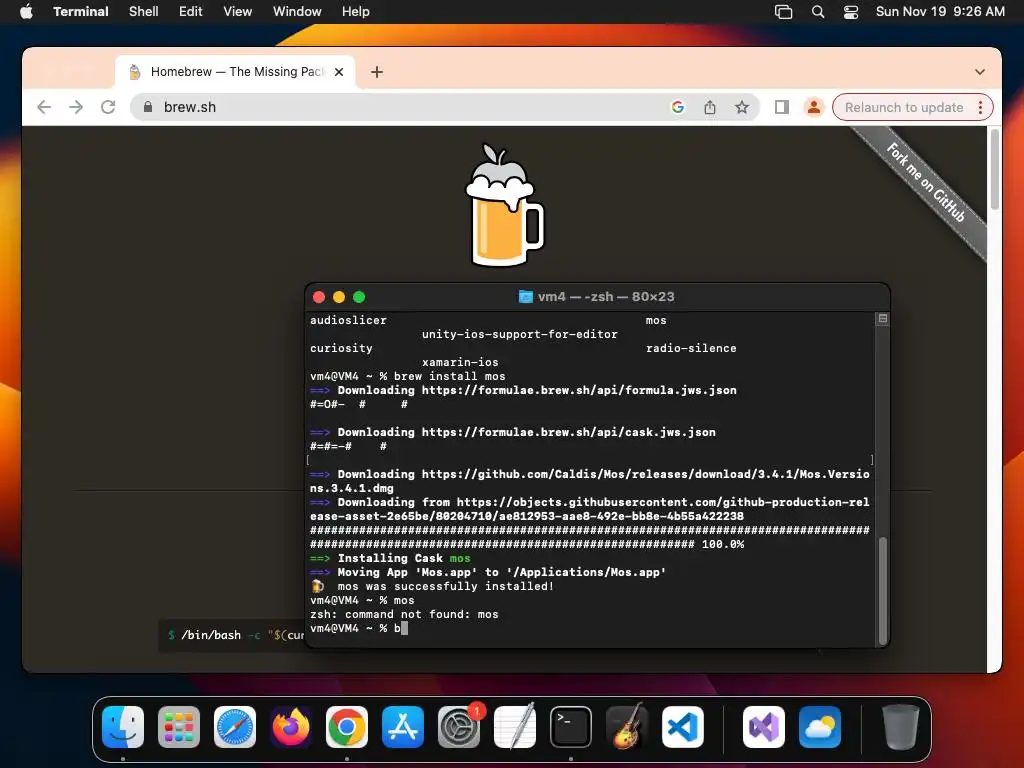This screenshot has height=768, width=1024.
Task: Open Safari from the Dock
Action: tap(235, 727)
